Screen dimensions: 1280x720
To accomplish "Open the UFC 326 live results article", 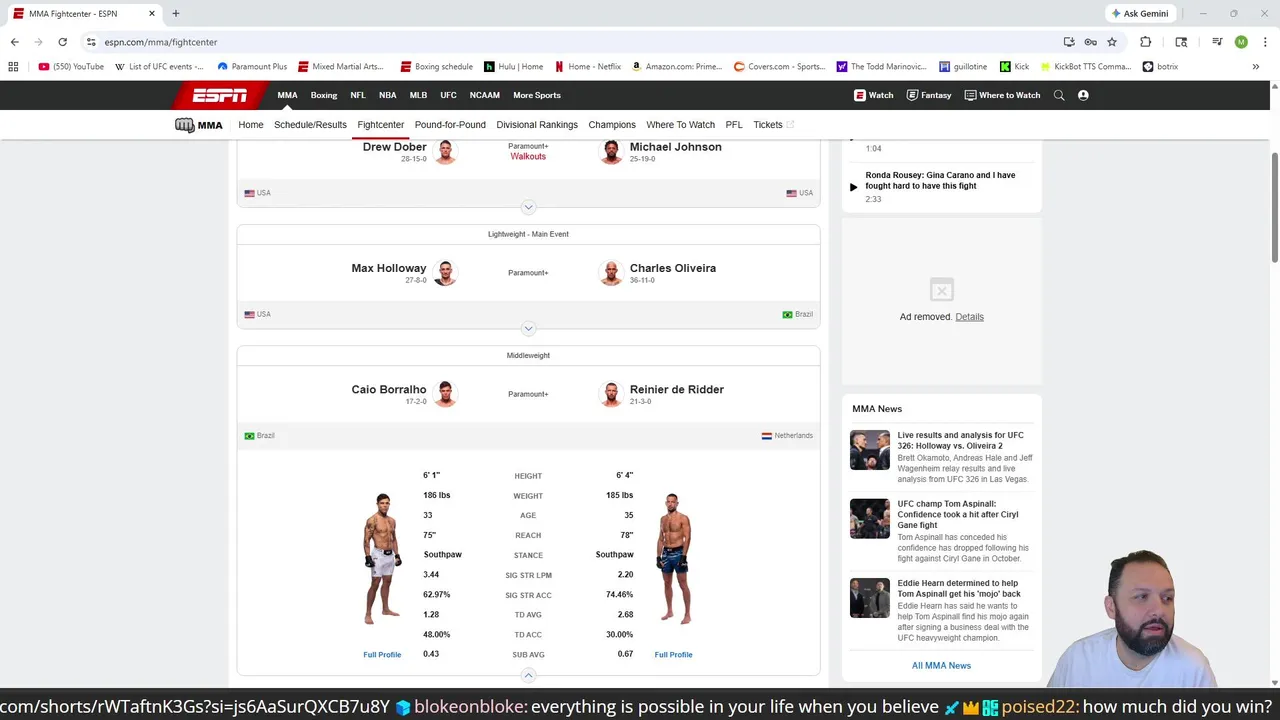I will tap(960, 441).
